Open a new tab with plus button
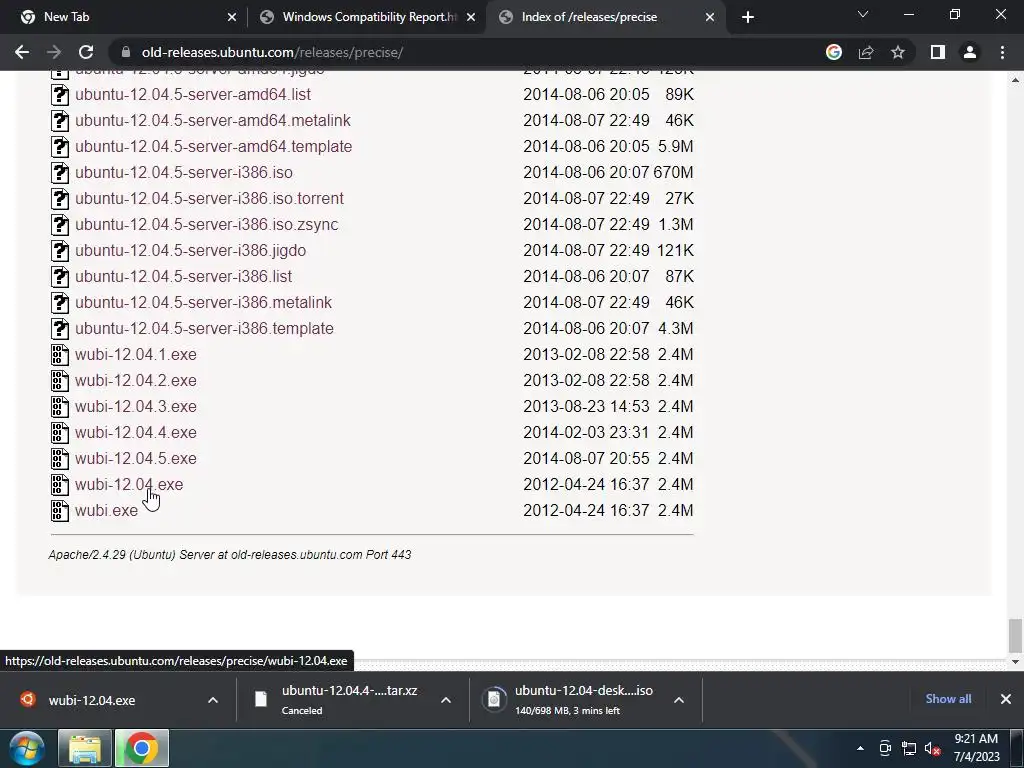The image size is (1024, 768). [748, 17]
